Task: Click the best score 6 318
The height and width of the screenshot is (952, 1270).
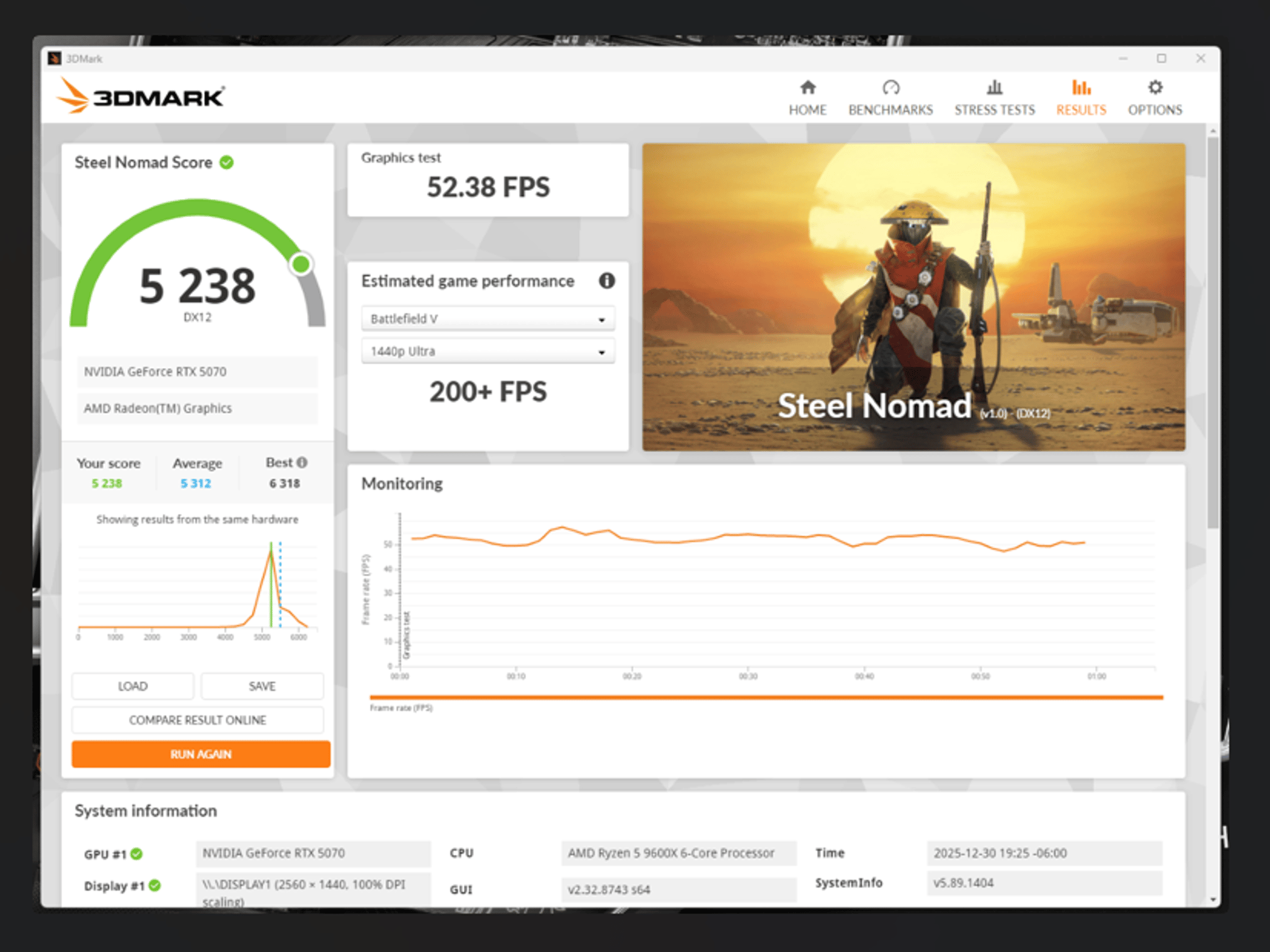Action: 285,483
